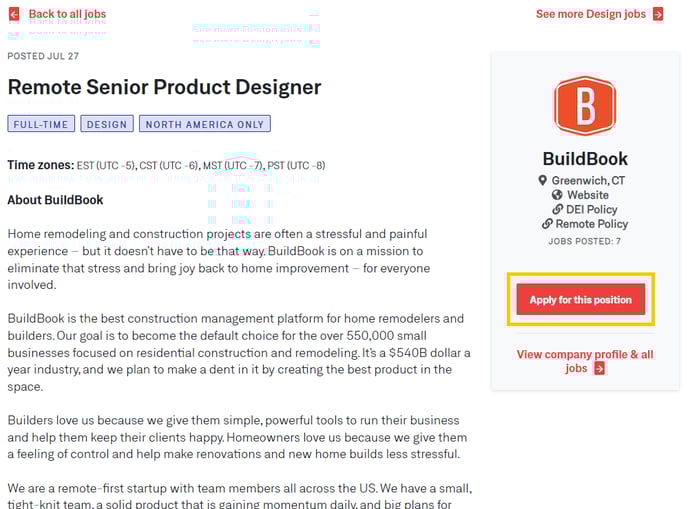Click the chain link icon next to DEI Policy
The image size is (688, 509).
557,209
